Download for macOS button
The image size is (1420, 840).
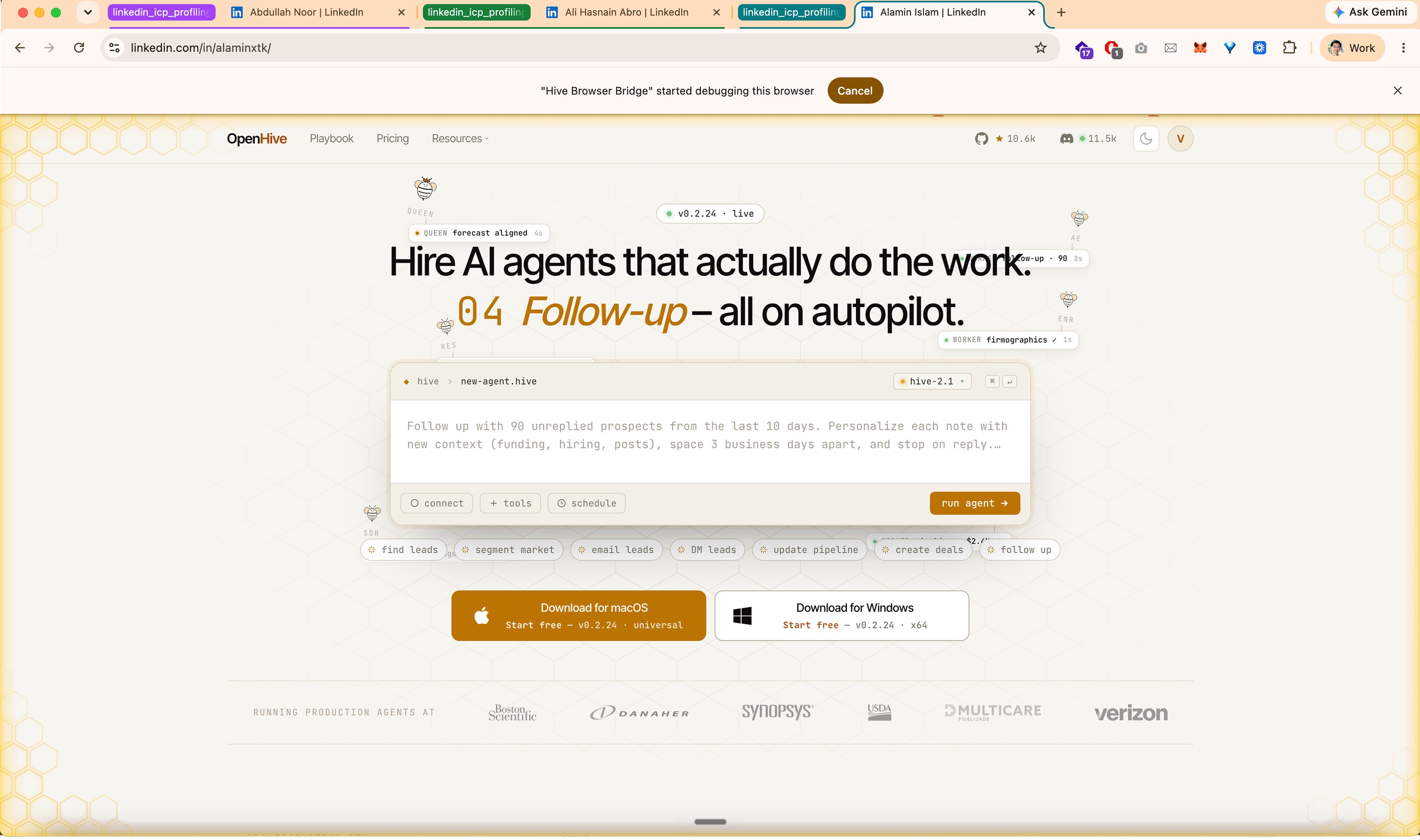coord(578,616)
